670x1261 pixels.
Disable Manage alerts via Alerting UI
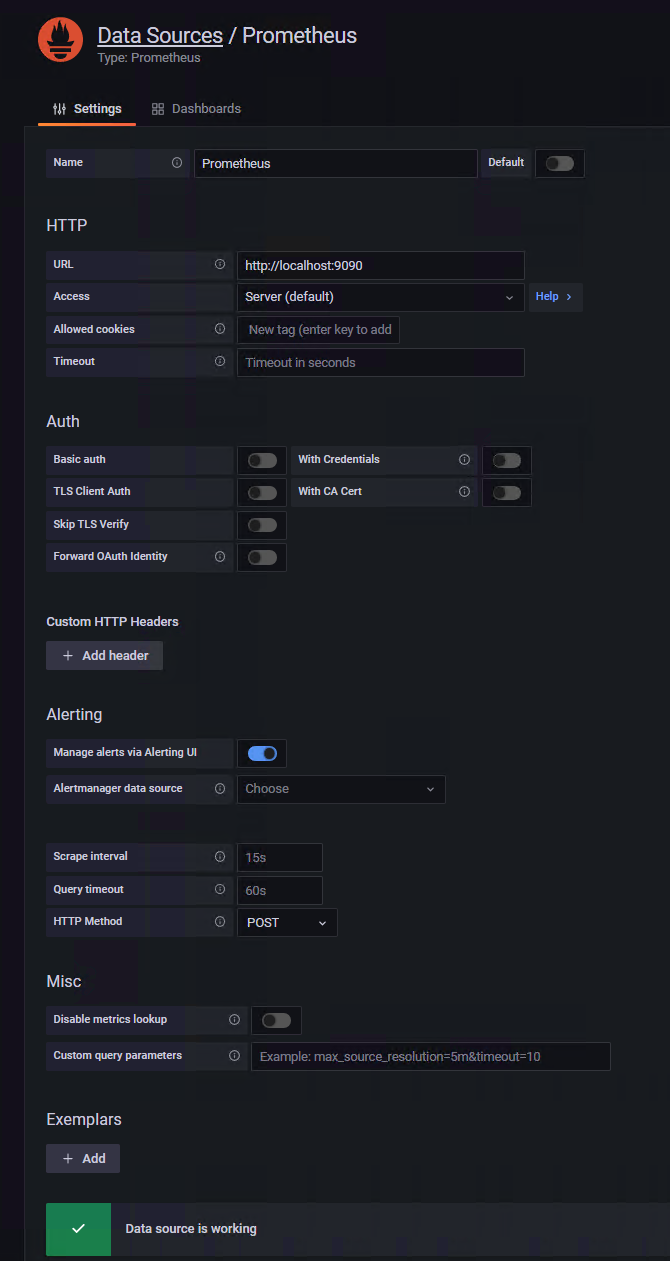tap(262, 753)
